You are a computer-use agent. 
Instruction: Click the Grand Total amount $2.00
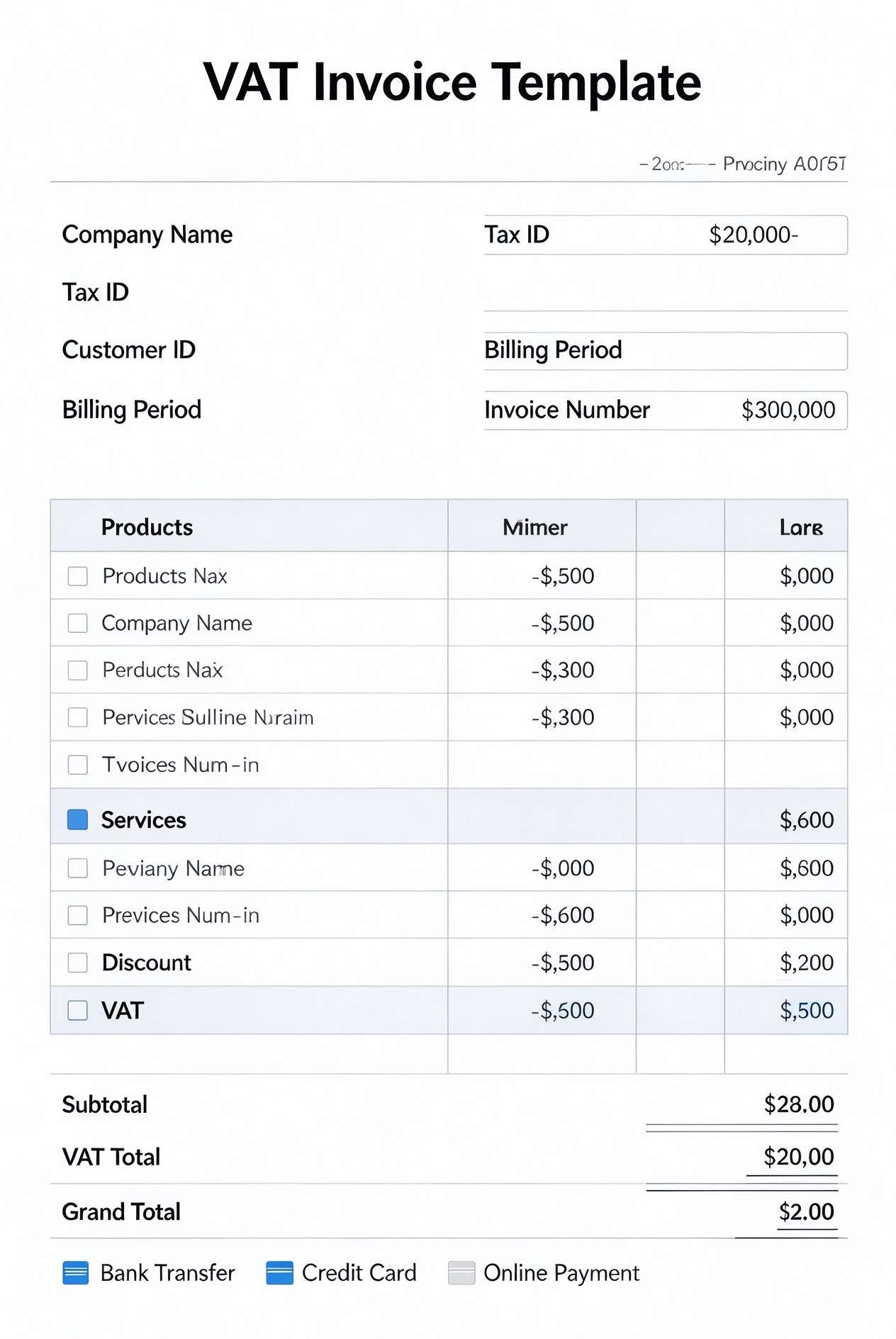(x=807, y=1211)
